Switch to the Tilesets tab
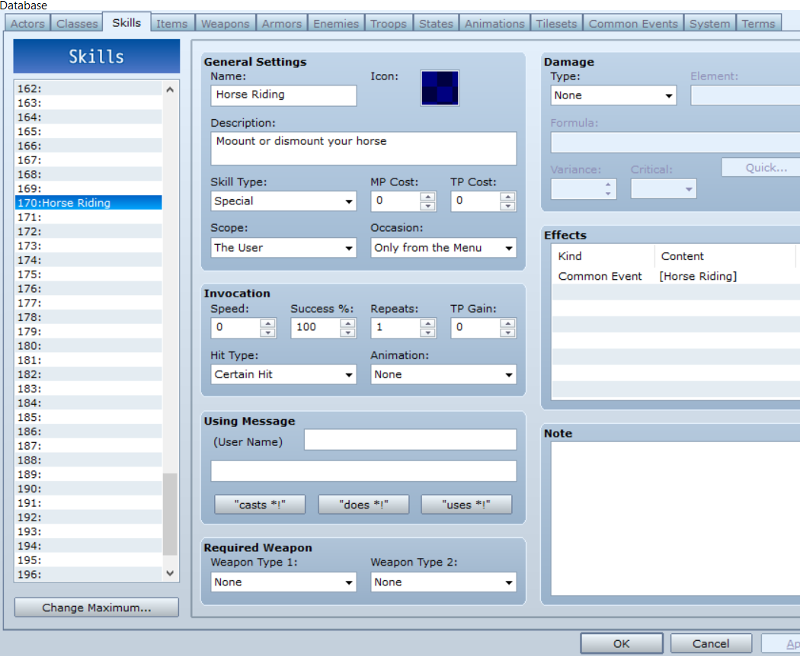Screen dimensions: 800x656 (556, 23)
